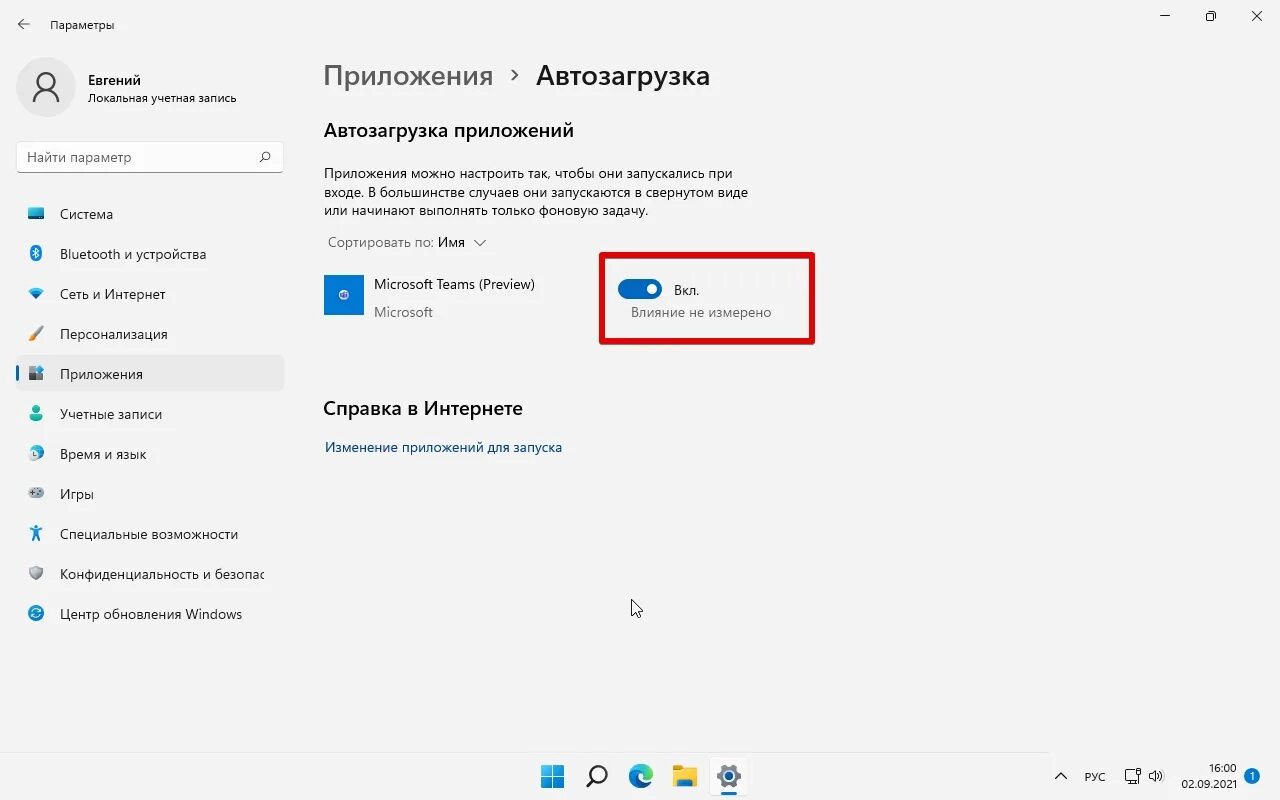The height and width of the screenshot is (800, 1280).
Task: Click the Найти параметр search field
Action: click(150, 157)
